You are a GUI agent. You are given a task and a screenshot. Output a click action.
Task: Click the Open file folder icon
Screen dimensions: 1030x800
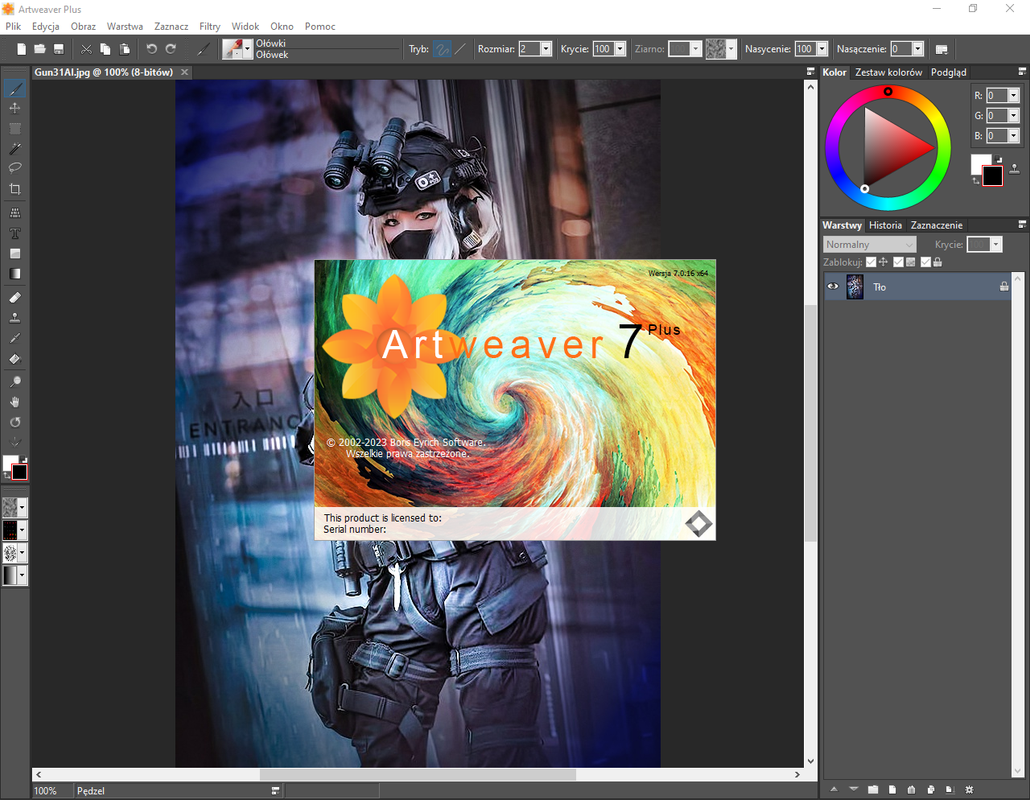coord(39,49)
